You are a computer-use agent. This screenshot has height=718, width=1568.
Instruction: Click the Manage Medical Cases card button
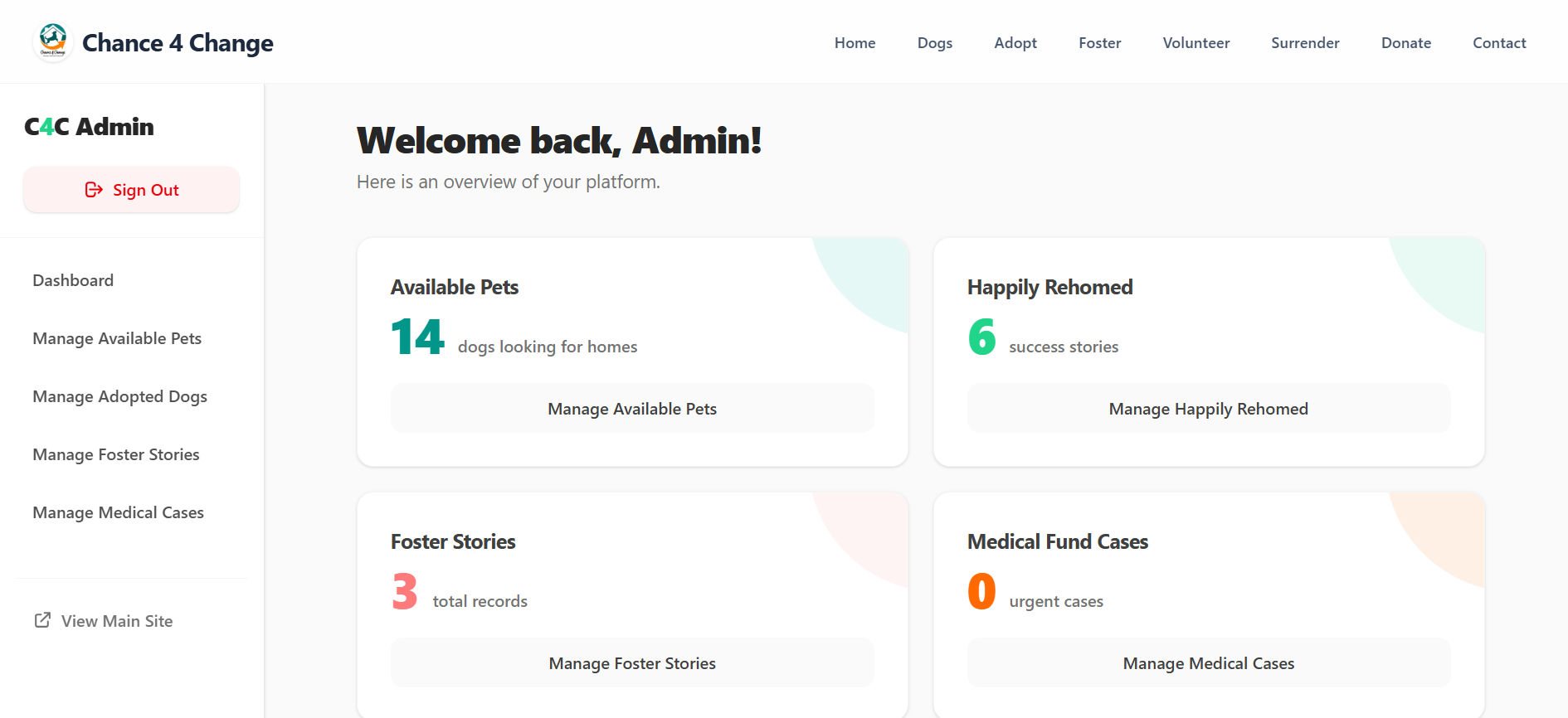(x=1209, y=662)
